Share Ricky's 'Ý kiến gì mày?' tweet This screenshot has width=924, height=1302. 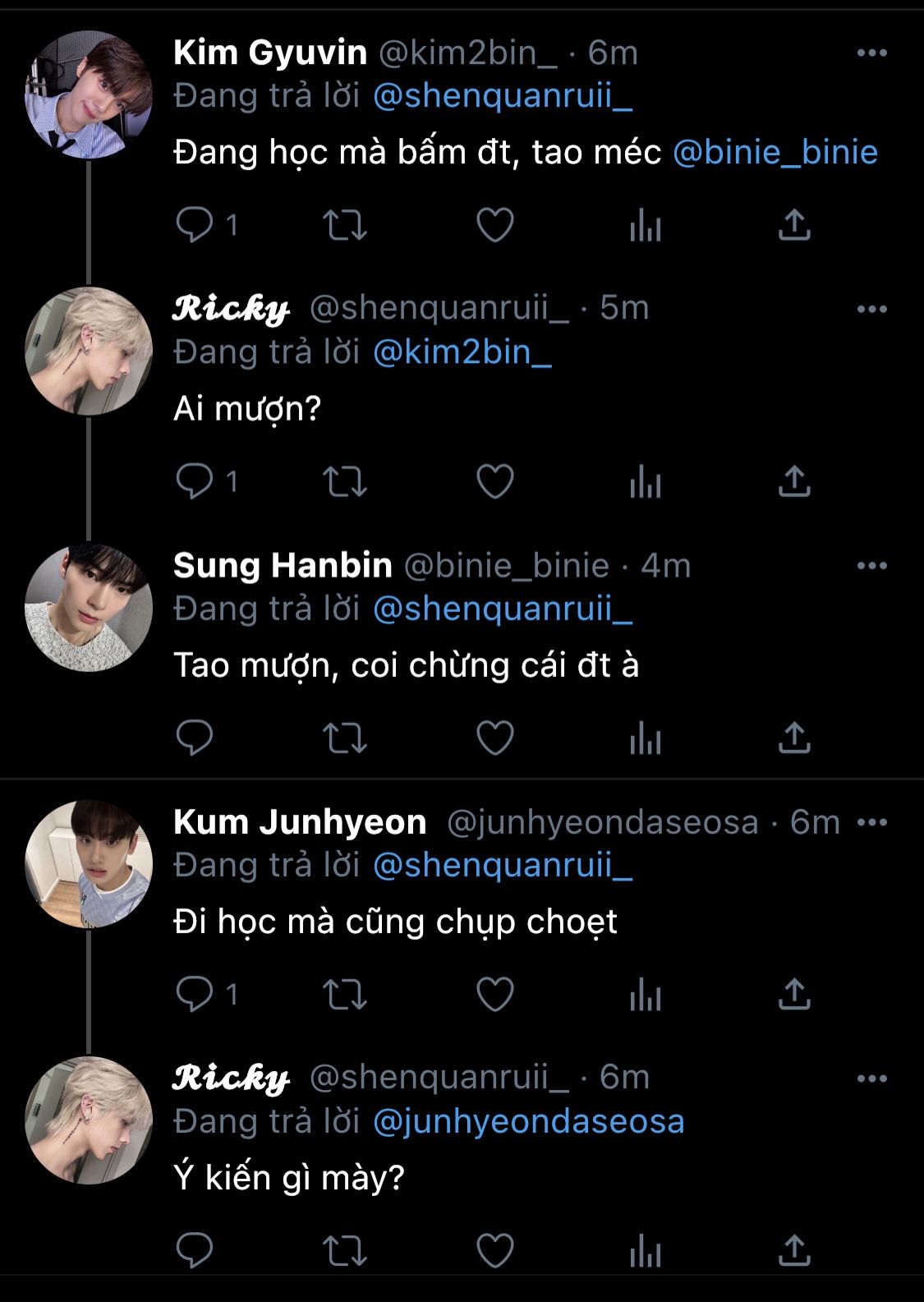(794, 1250)
